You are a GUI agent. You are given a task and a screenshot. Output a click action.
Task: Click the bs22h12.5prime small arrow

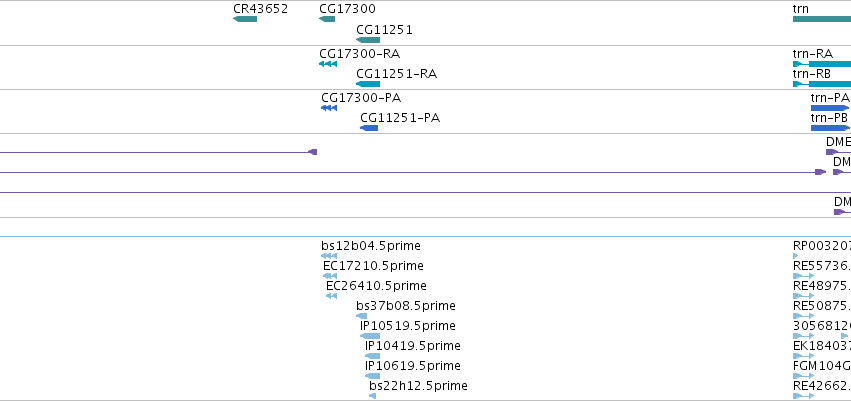(x=372, y=396)
